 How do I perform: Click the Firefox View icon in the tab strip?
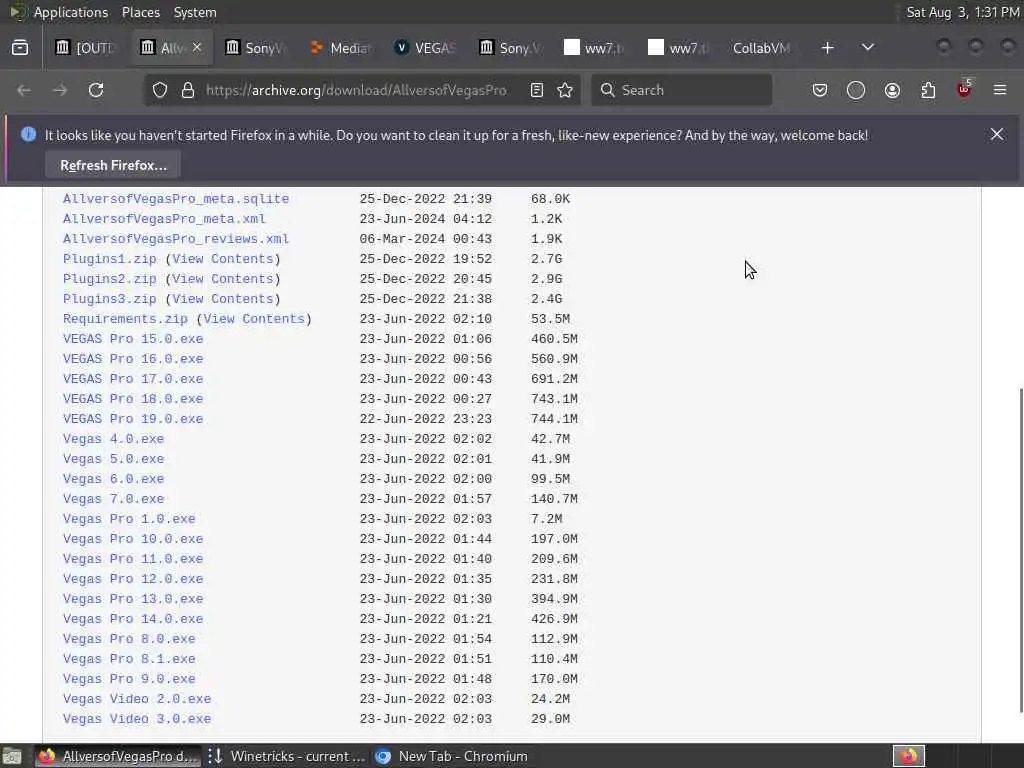click(x=20, y=48)
